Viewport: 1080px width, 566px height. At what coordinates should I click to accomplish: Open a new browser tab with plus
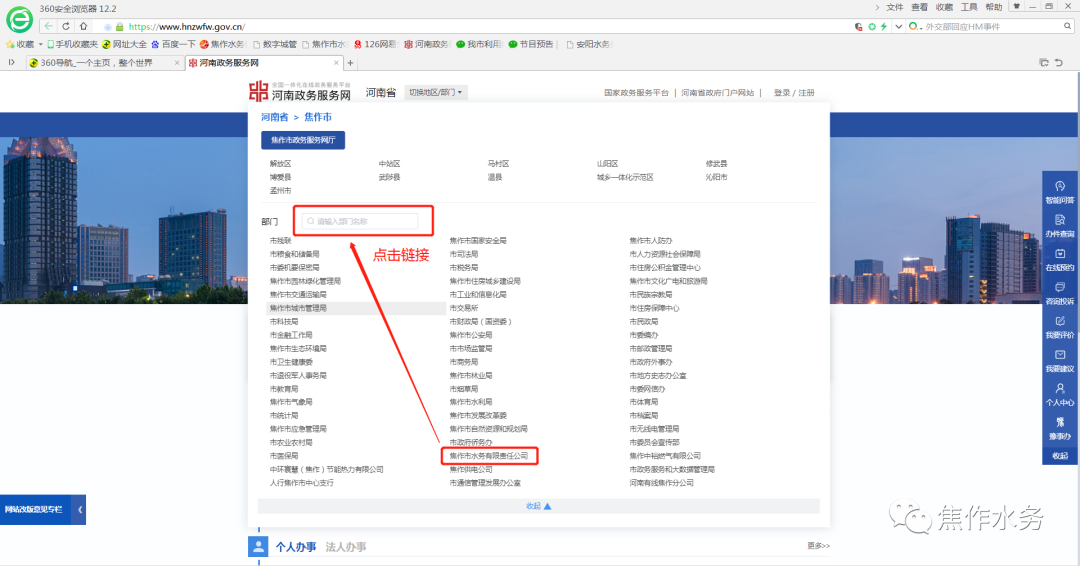click(x=350, y=62)
